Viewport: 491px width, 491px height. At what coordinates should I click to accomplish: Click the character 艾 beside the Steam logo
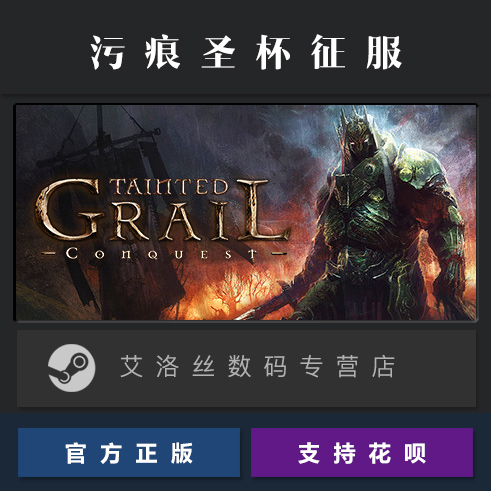click(x=132, y=366)
